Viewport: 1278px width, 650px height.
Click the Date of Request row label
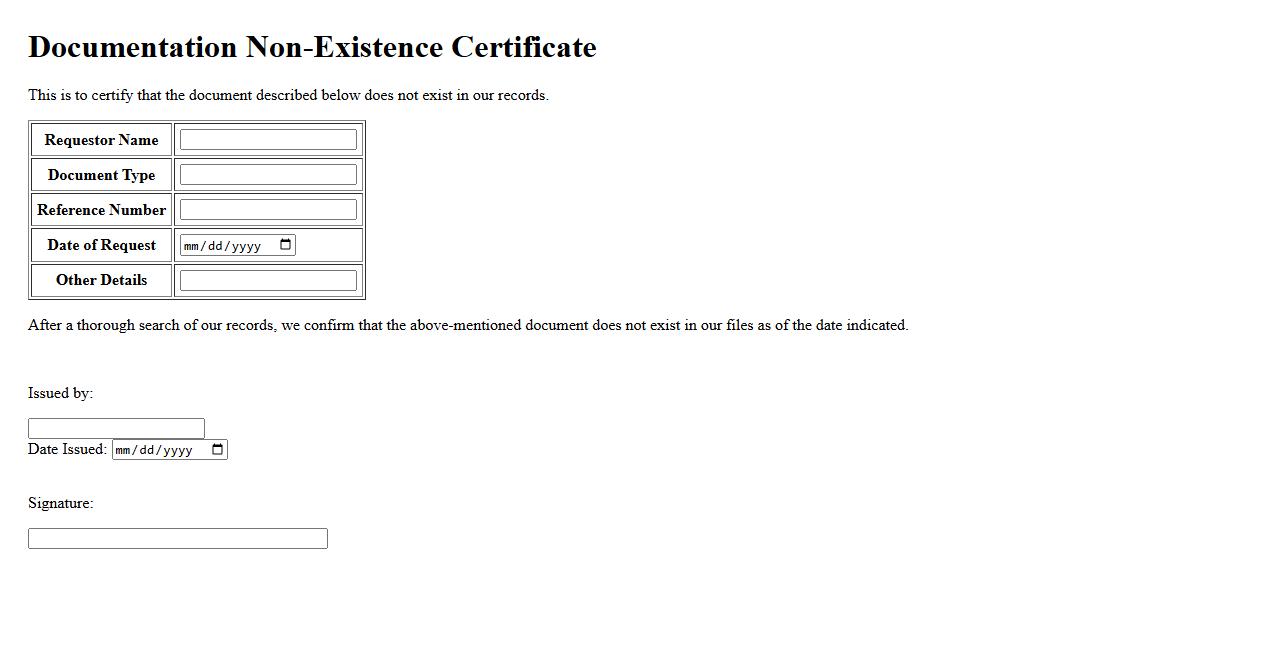pos(101,245)
